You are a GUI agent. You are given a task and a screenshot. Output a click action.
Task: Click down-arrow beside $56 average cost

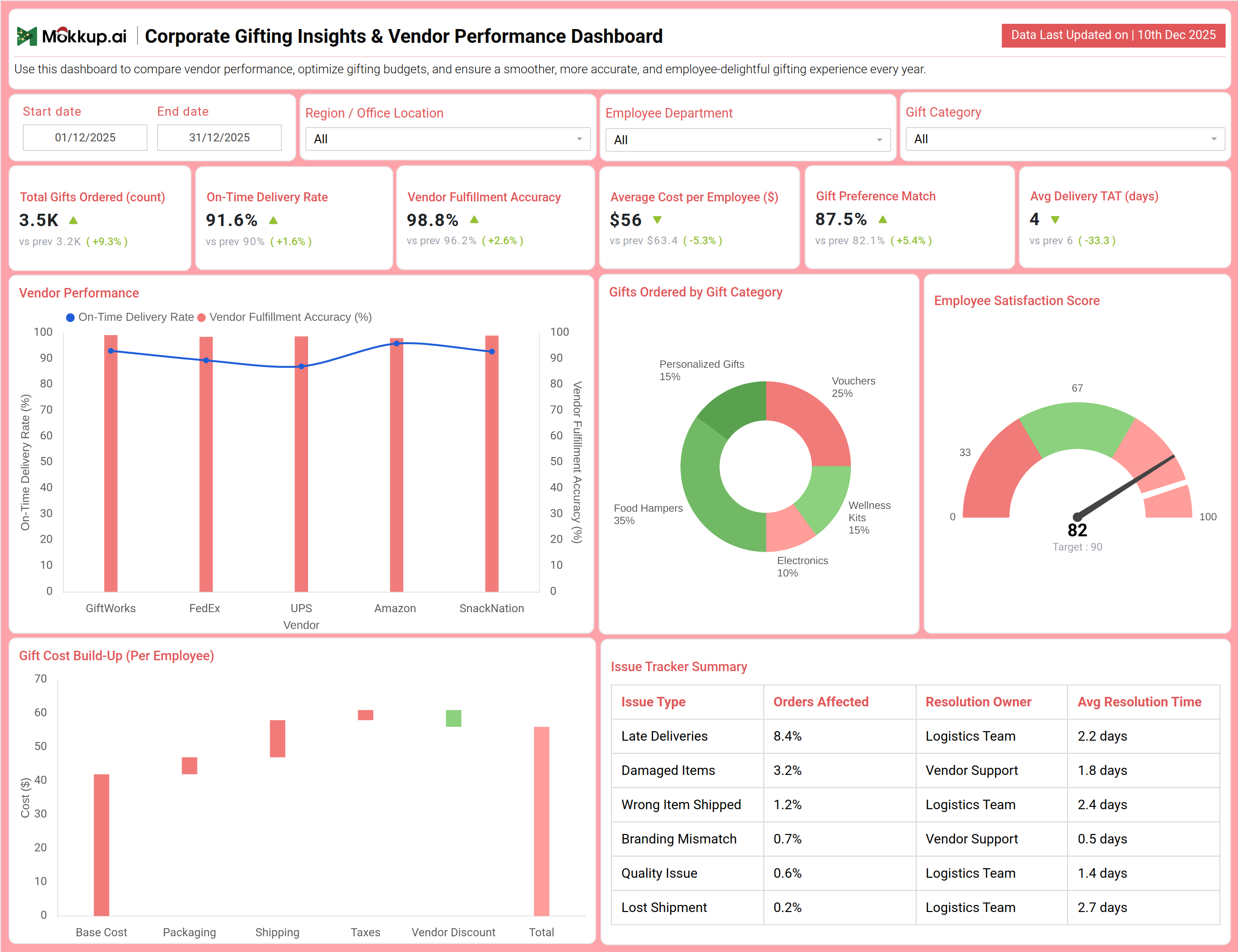[657, 220]
